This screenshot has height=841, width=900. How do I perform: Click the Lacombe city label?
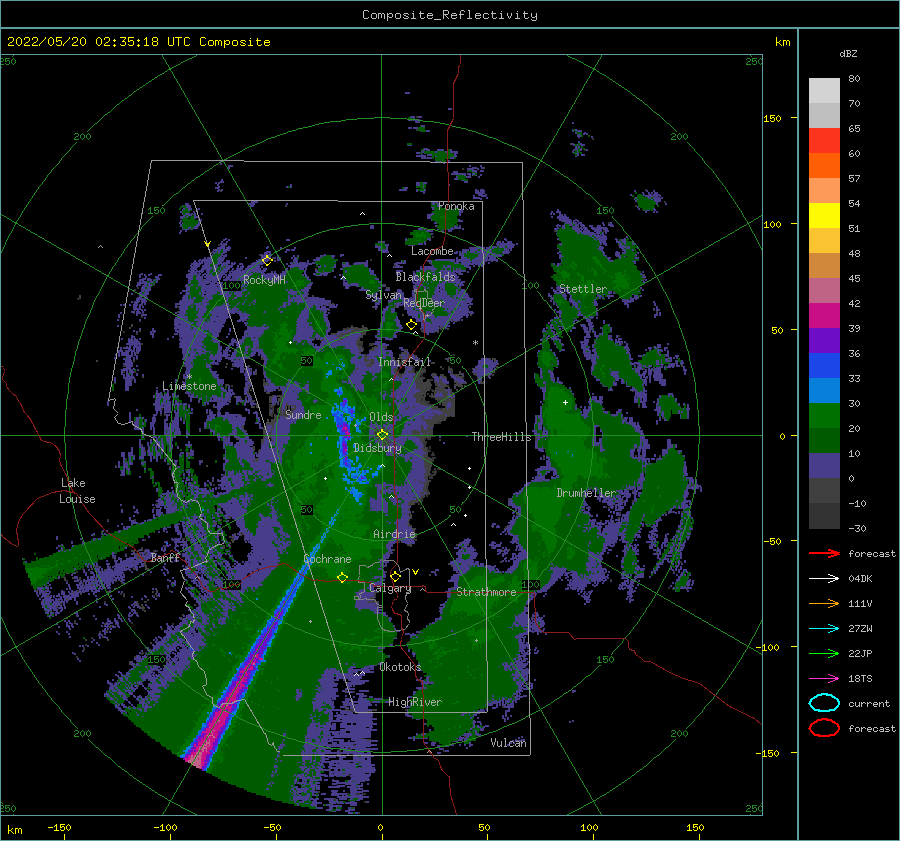point(432,251)
